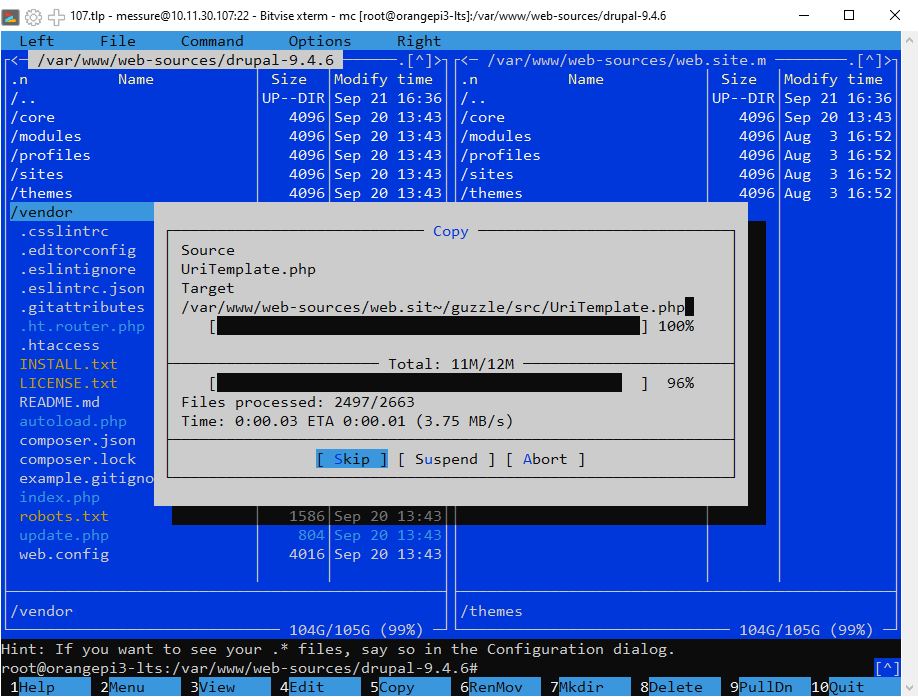The width and height of the screenshot is (919, 697).
Task: Suspend the copy operation
Action: [446, 459]
